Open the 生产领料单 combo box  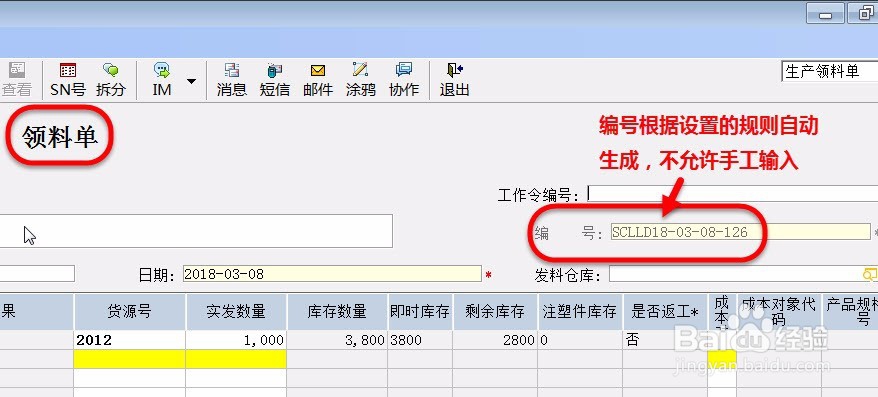click(x=830, y=71)
